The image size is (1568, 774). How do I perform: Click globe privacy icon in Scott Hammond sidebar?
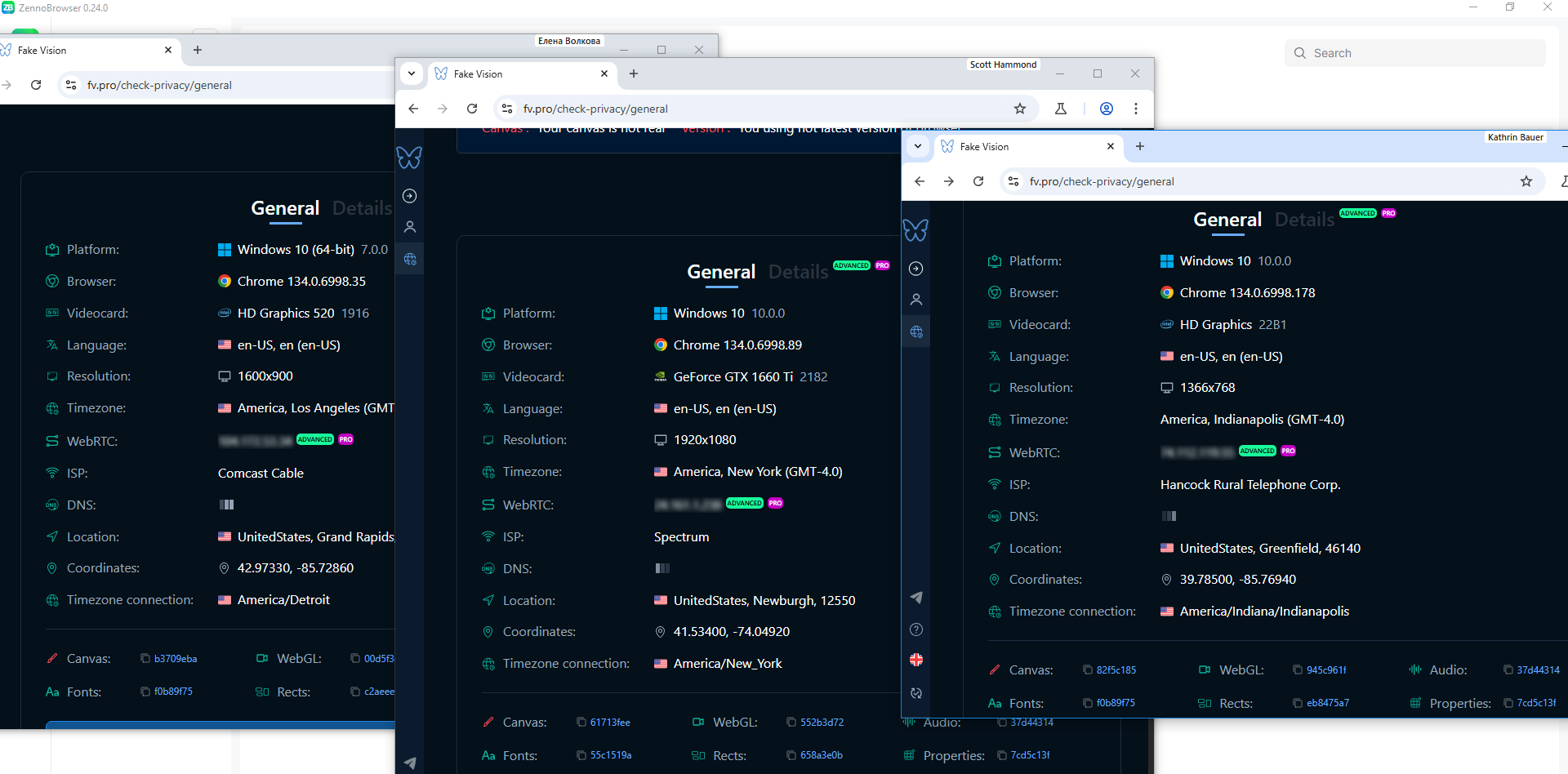point(410,259)
